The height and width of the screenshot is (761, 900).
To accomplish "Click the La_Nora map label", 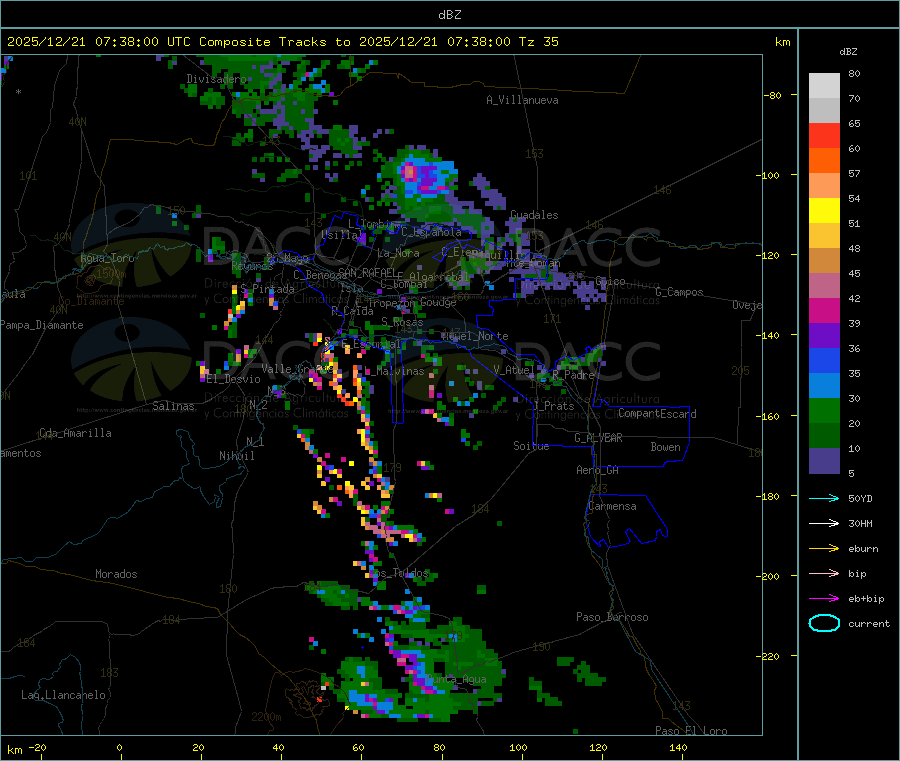I will (x=398, y=253).
